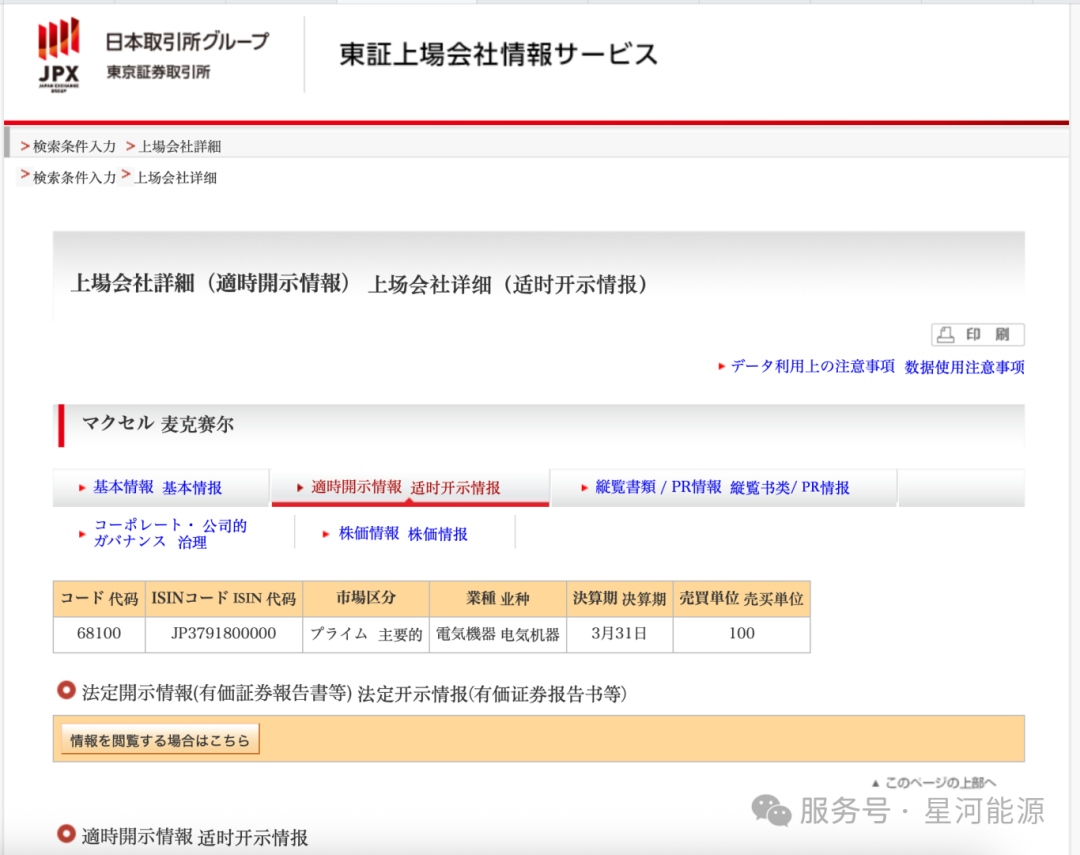This screenshot has height=855, width=1080.
Task: Click 上場会社詳細 in top breadcrumb
Action: coord(180,146)
